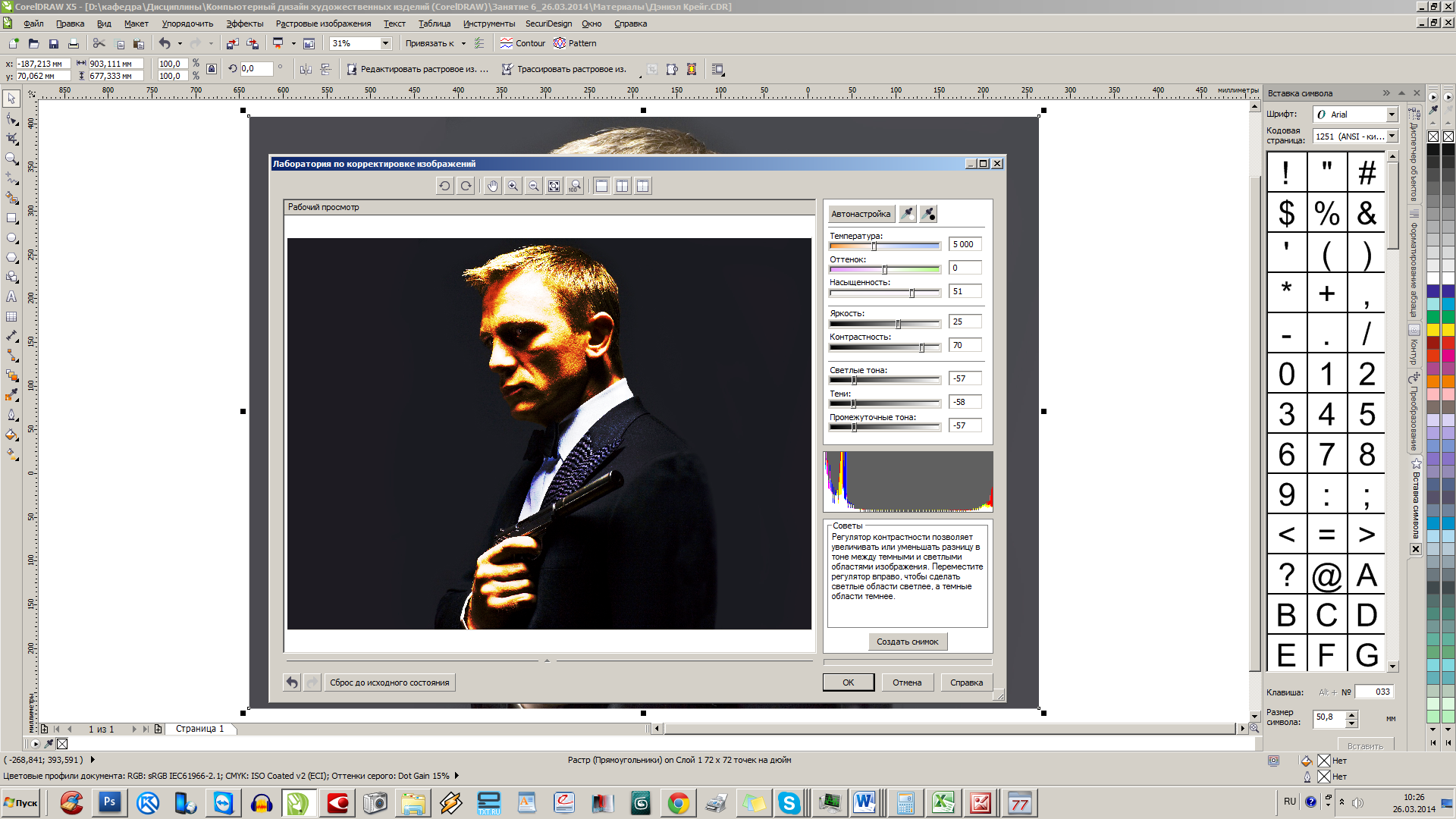Select the @ symbol in character grid
Image resolution: width=1456 pixels, height=819 pixels.
(1326, 575)
